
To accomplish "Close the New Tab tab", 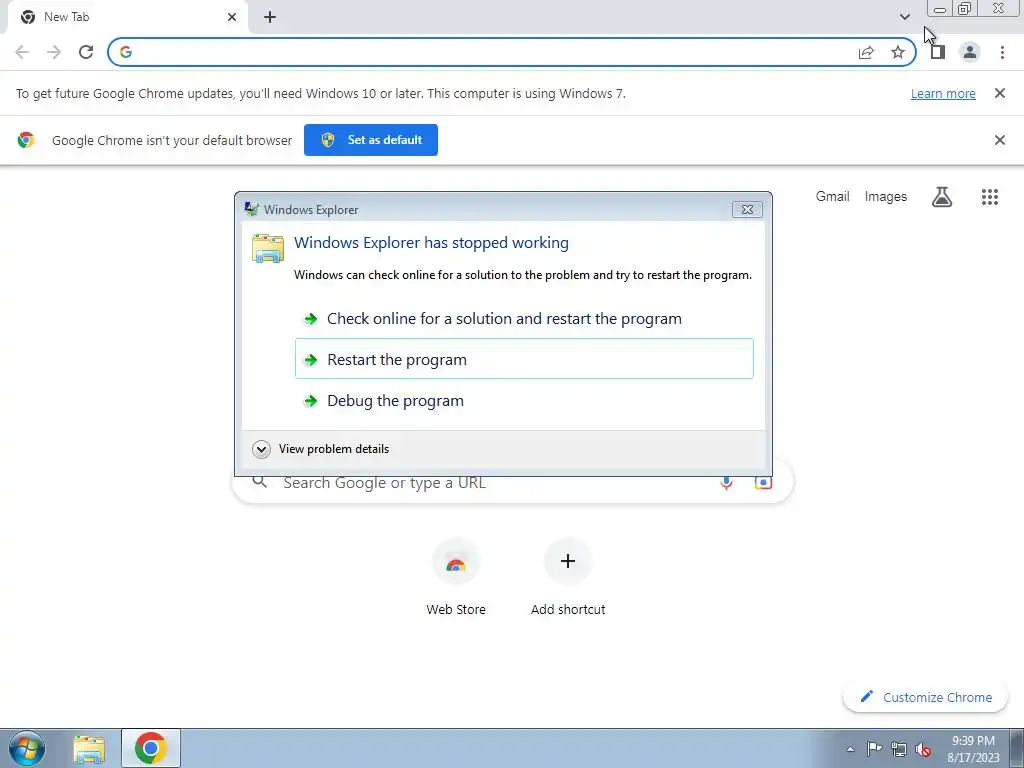I will (x=232, y=17).
